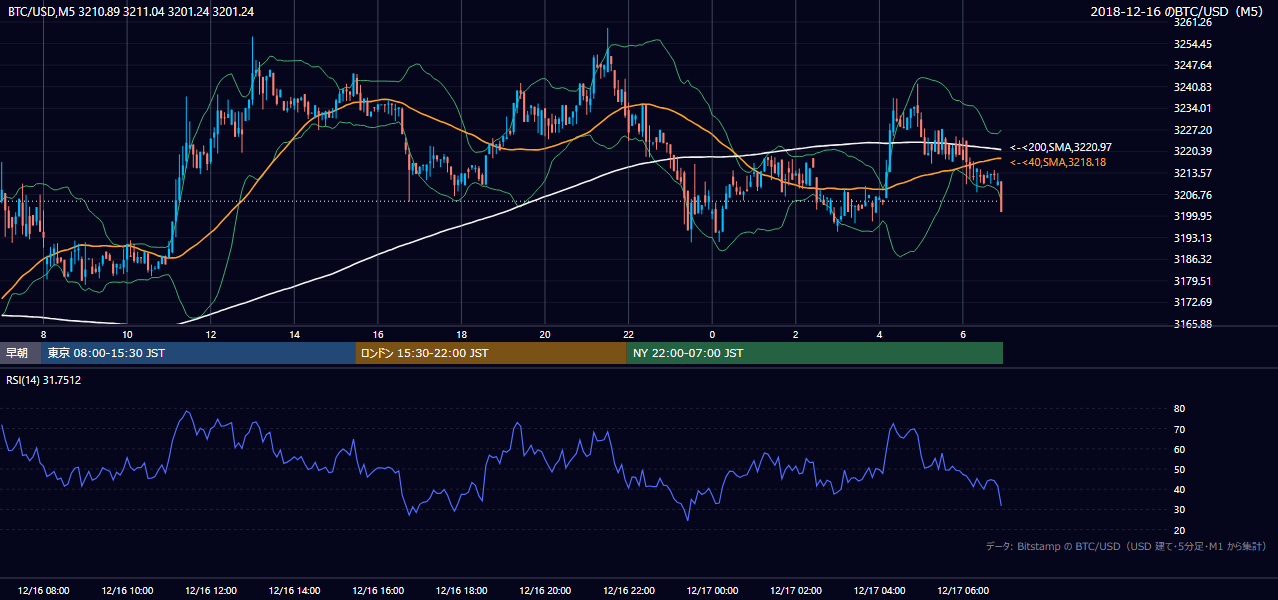Click the 12/16 12:00 time label
The height and width of the screenshot is (600, 1278).
210,591
